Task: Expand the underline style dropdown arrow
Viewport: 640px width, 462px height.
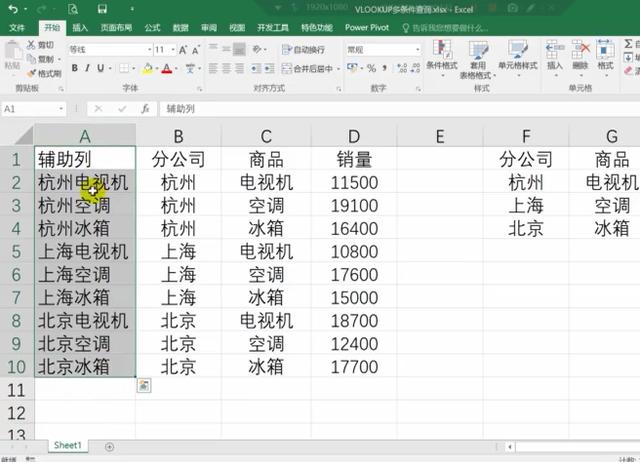Action: (x=110, y=69)
